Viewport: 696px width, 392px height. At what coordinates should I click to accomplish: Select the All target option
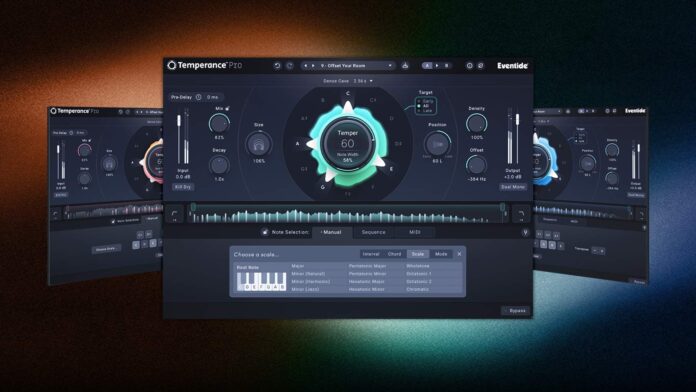pos(423,106)
